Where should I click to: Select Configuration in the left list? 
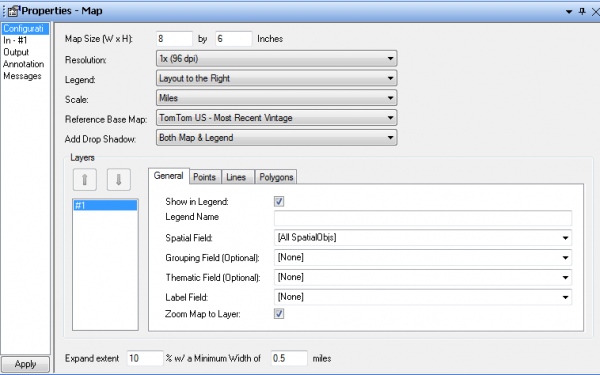(x=25, y=29)
